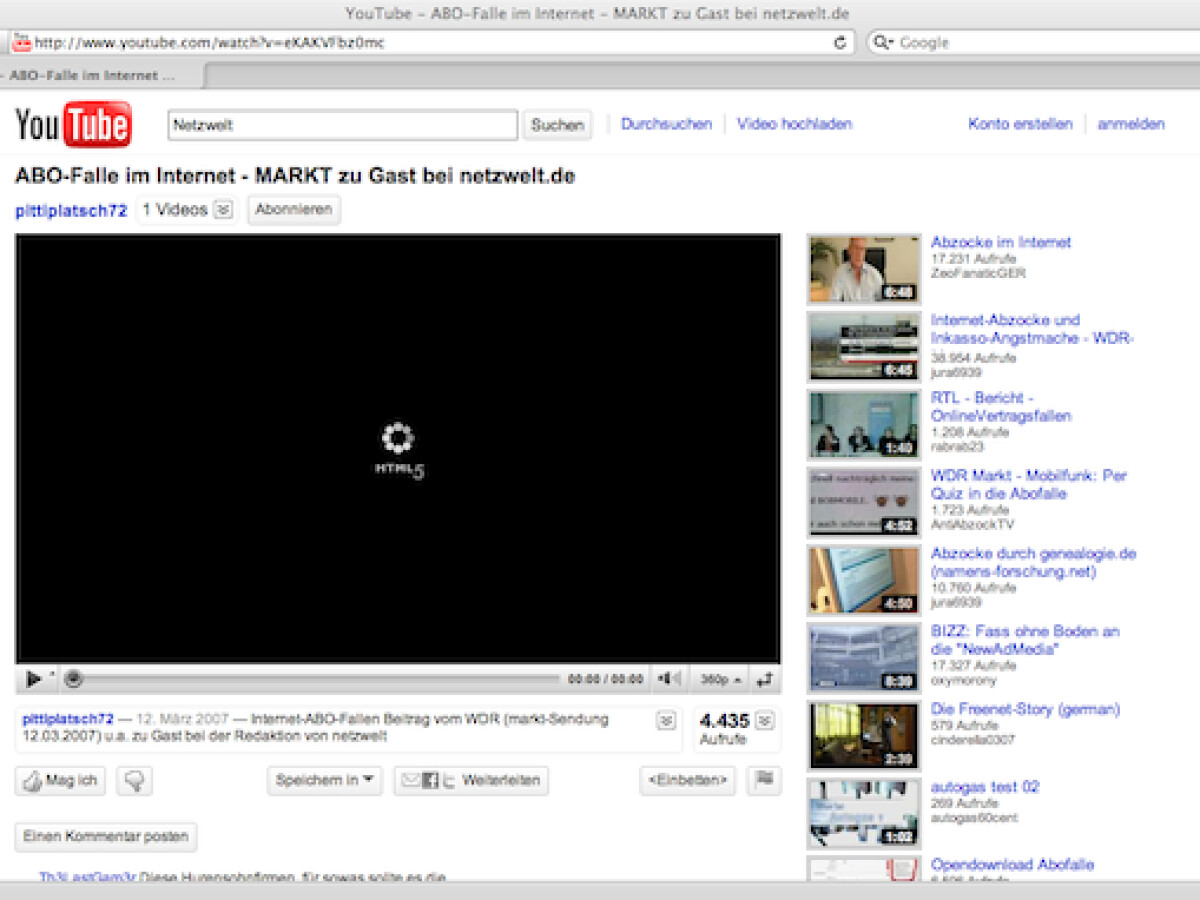
Task: Toggle the expand player size icon
Action: pyautogui.click(x=765, y=679)
